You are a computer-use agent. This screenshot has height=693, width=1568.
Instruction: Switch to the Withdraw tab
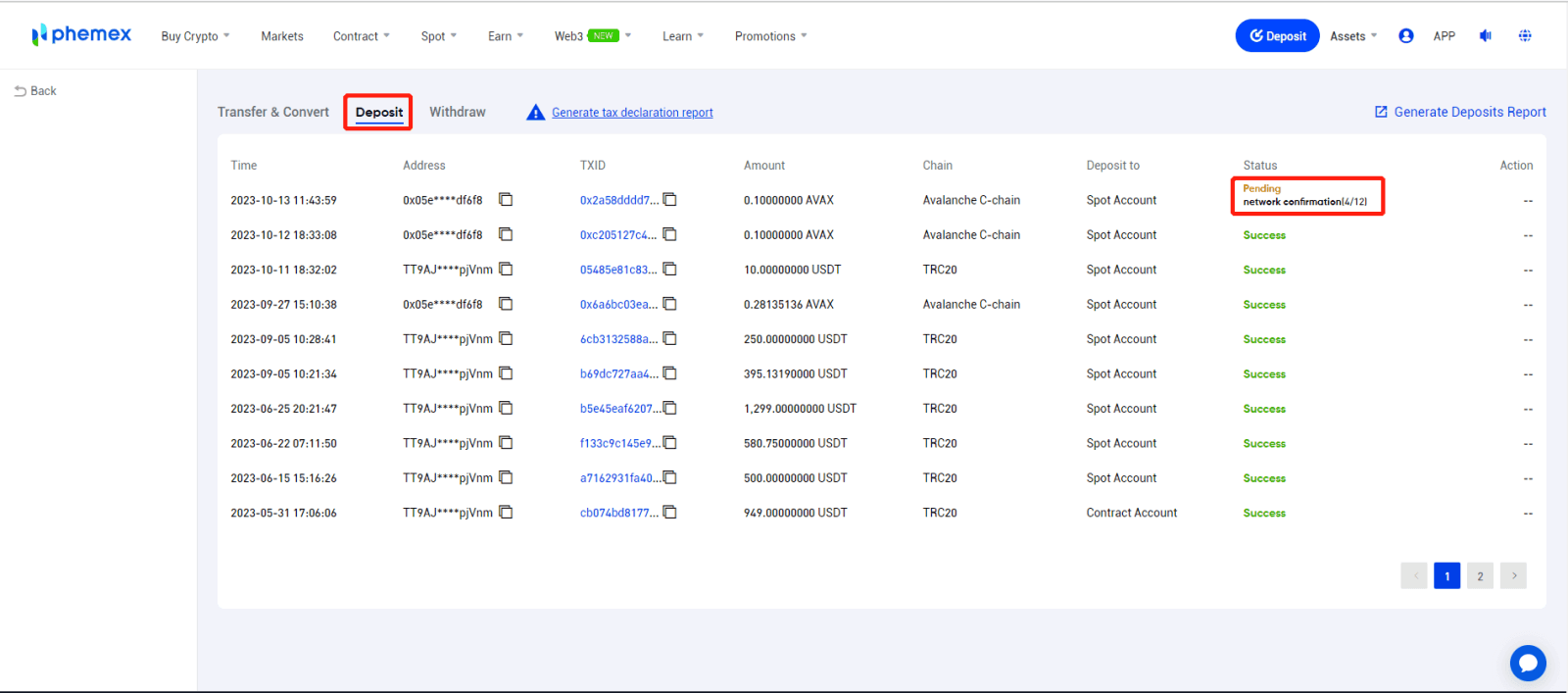point(457,112)
